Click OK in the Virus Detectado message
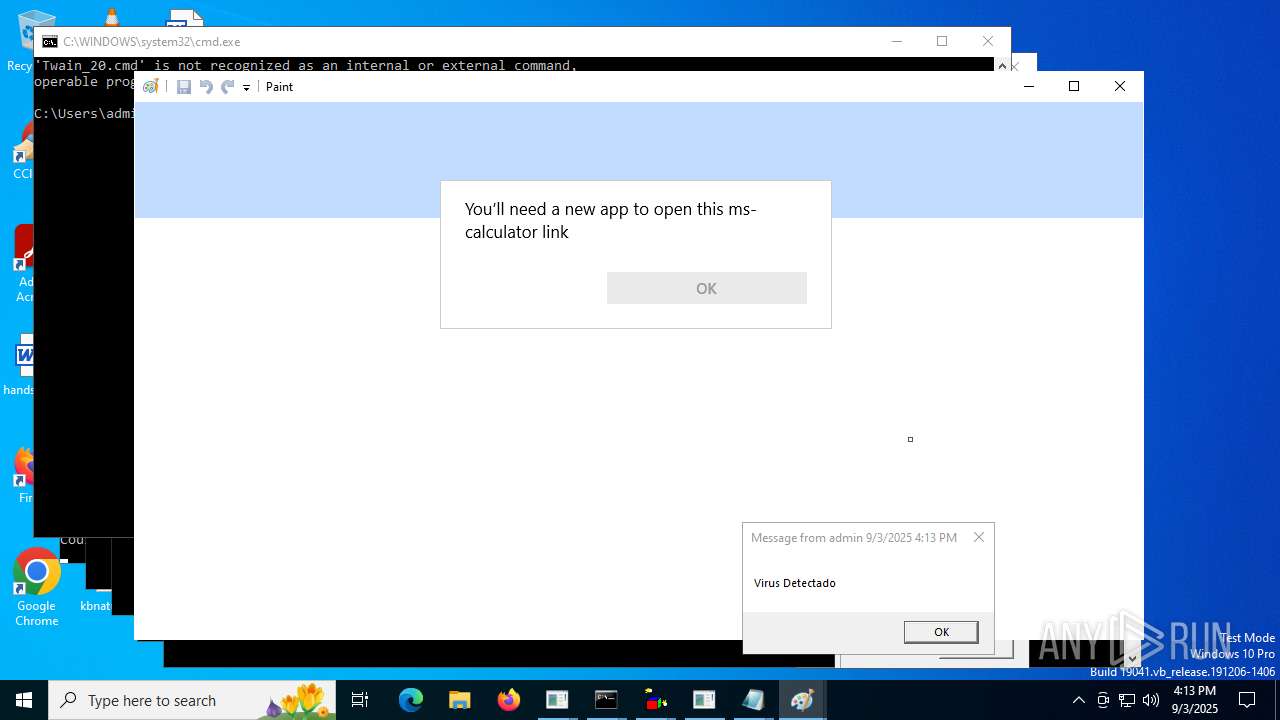The height and width of the screenshot is (720, 1280). (941, 632)
